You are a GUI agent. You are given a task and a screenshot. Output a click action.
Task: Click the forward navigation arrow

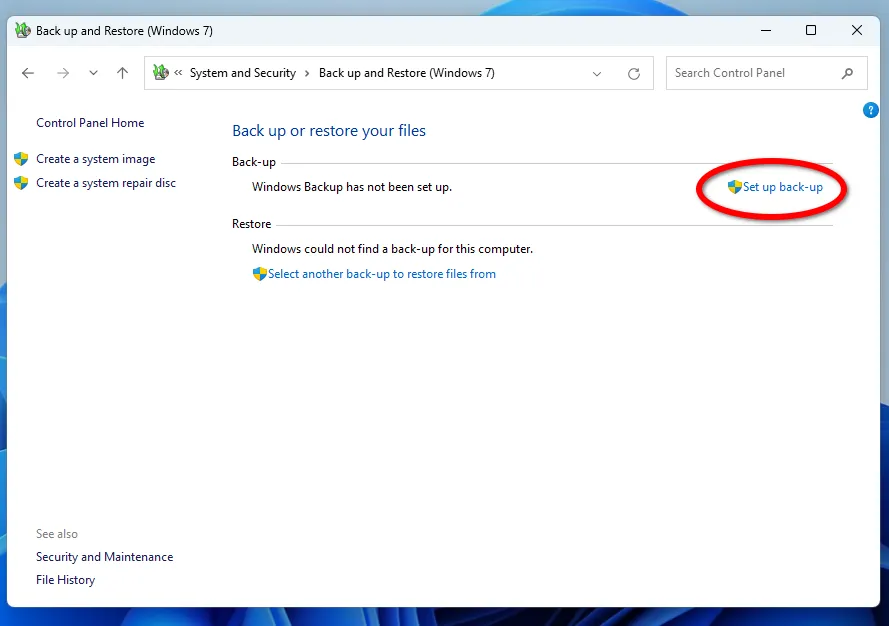(62, 72)
